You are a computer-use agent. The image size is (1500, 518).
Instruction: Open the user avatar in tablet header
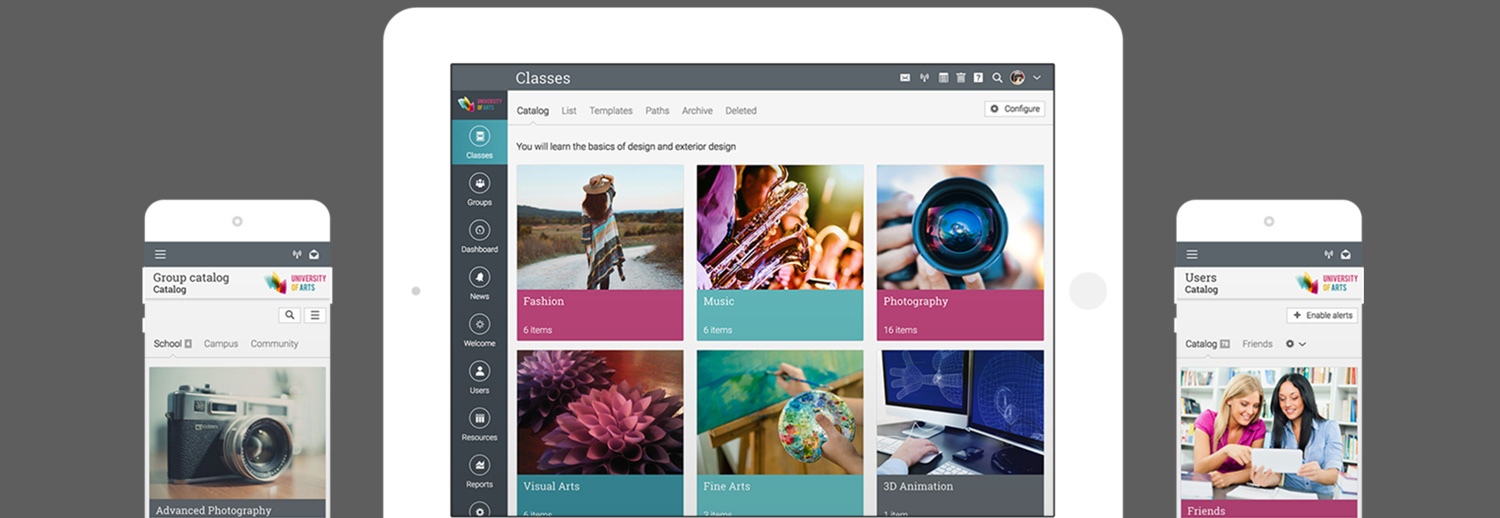pos(1017,78)
